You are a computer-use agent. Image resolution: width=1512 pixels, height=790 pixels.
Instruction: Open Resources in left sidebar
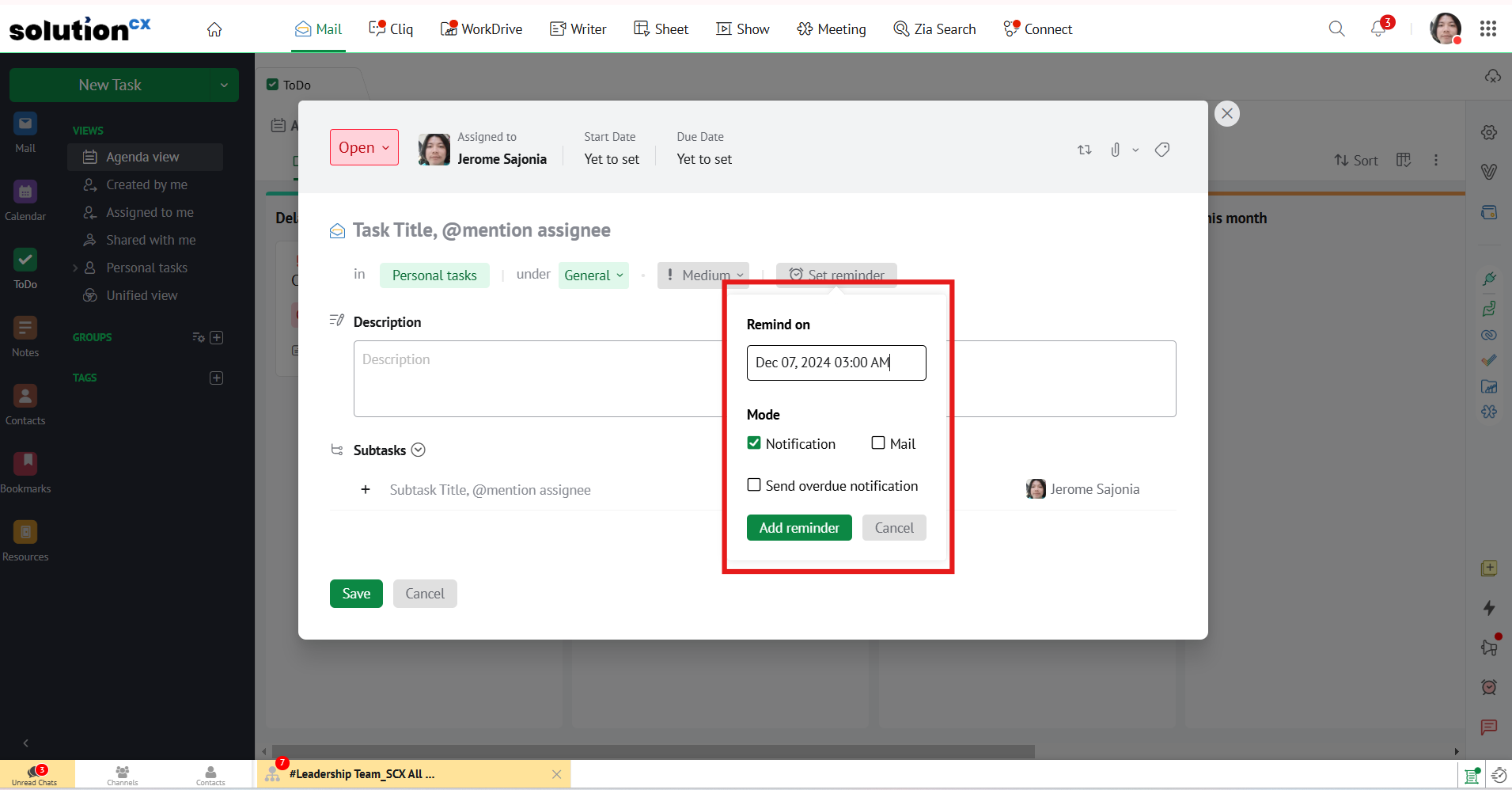[25, 541]
